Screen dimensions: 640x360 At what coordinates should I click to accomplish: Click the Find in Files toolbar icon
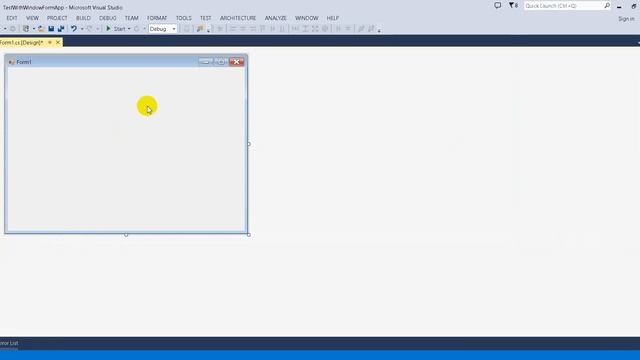point(200,29)
